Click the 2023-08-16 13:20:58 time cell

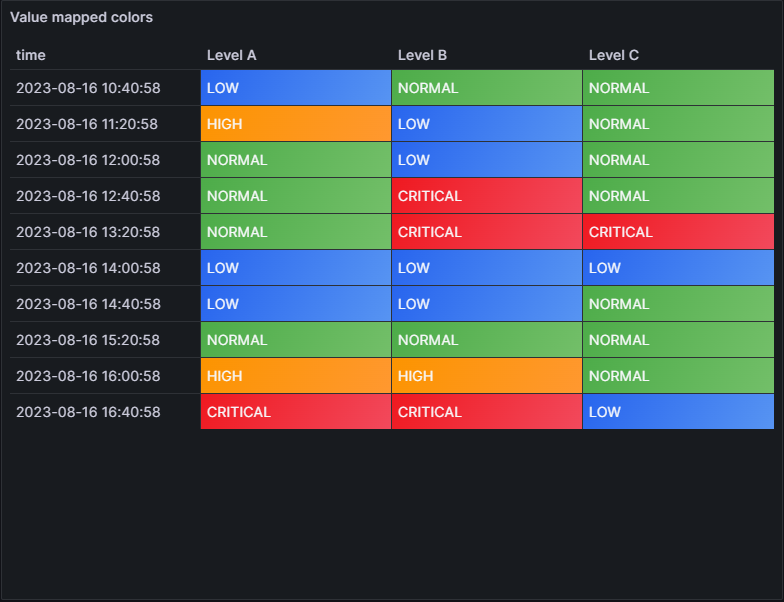click(x=88, y=232)
